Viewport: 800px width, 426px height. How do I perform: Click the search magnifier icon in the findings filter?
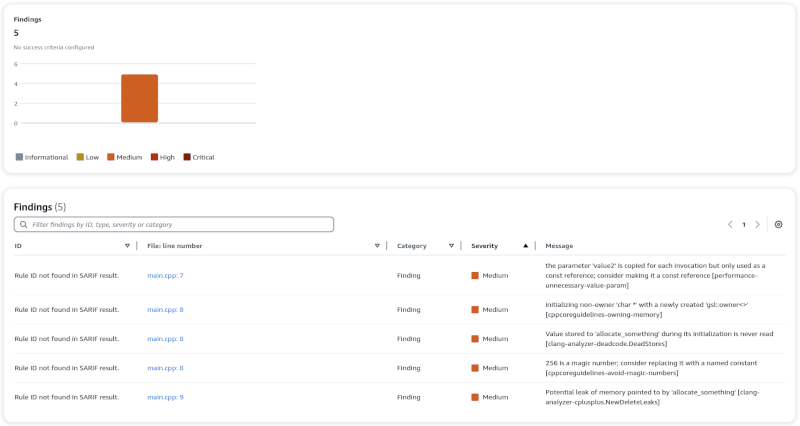23,225
